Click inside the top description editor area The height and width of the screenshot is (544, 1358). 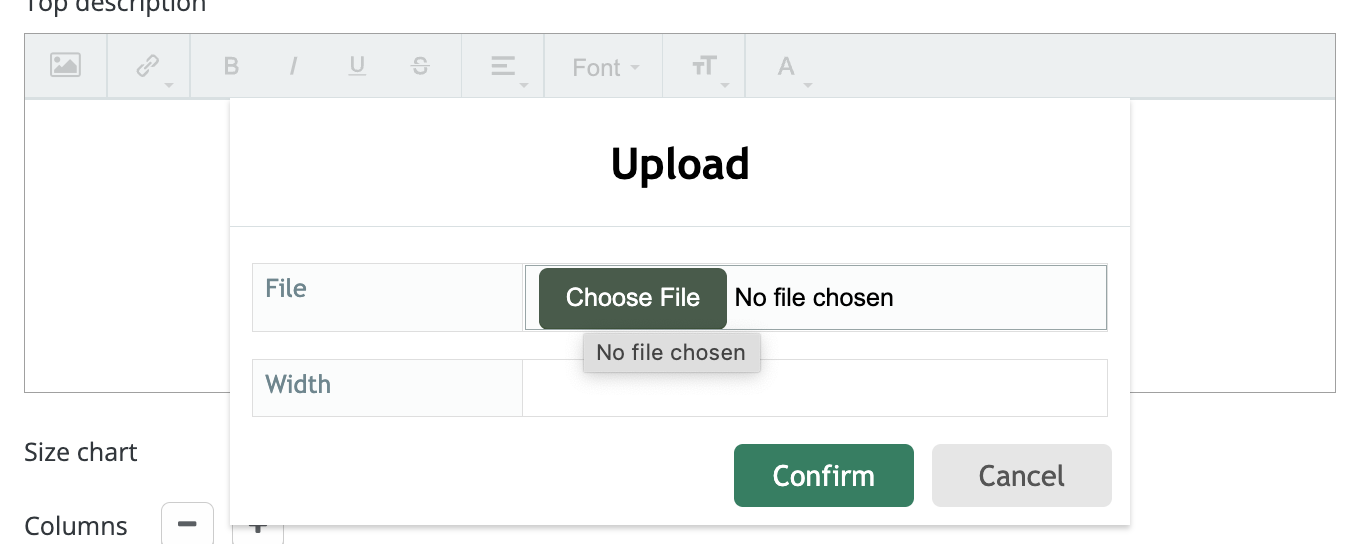(x=127, y=245)
